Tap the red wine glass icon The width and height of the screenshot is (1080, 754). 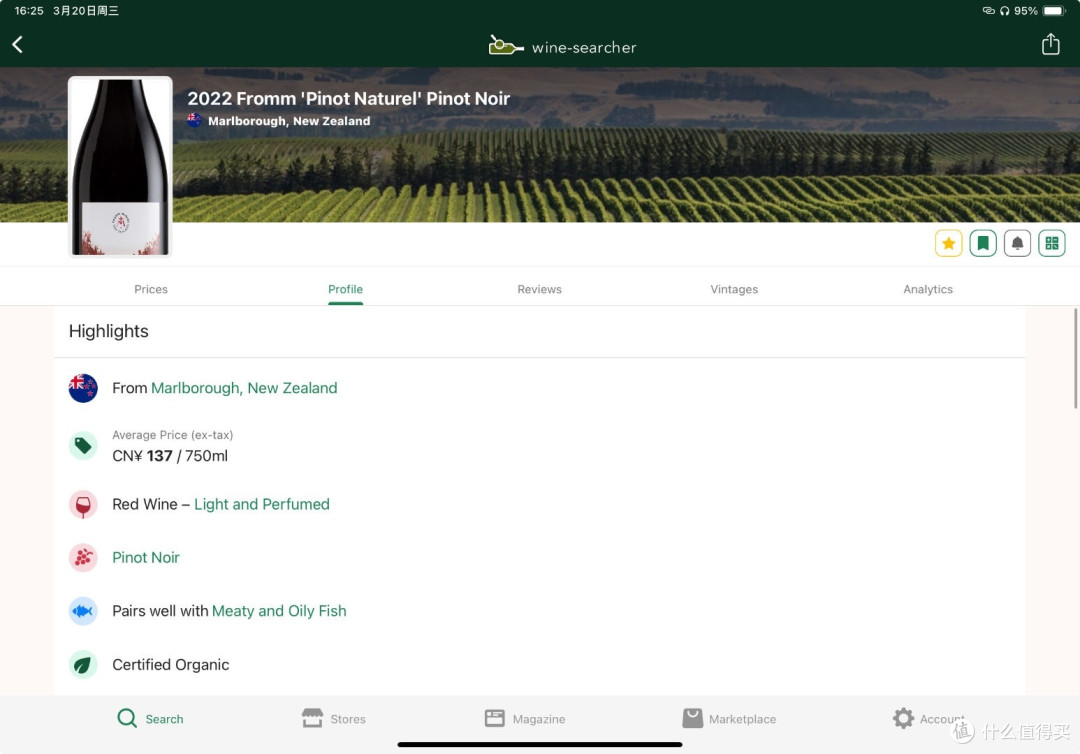(83, 505)
